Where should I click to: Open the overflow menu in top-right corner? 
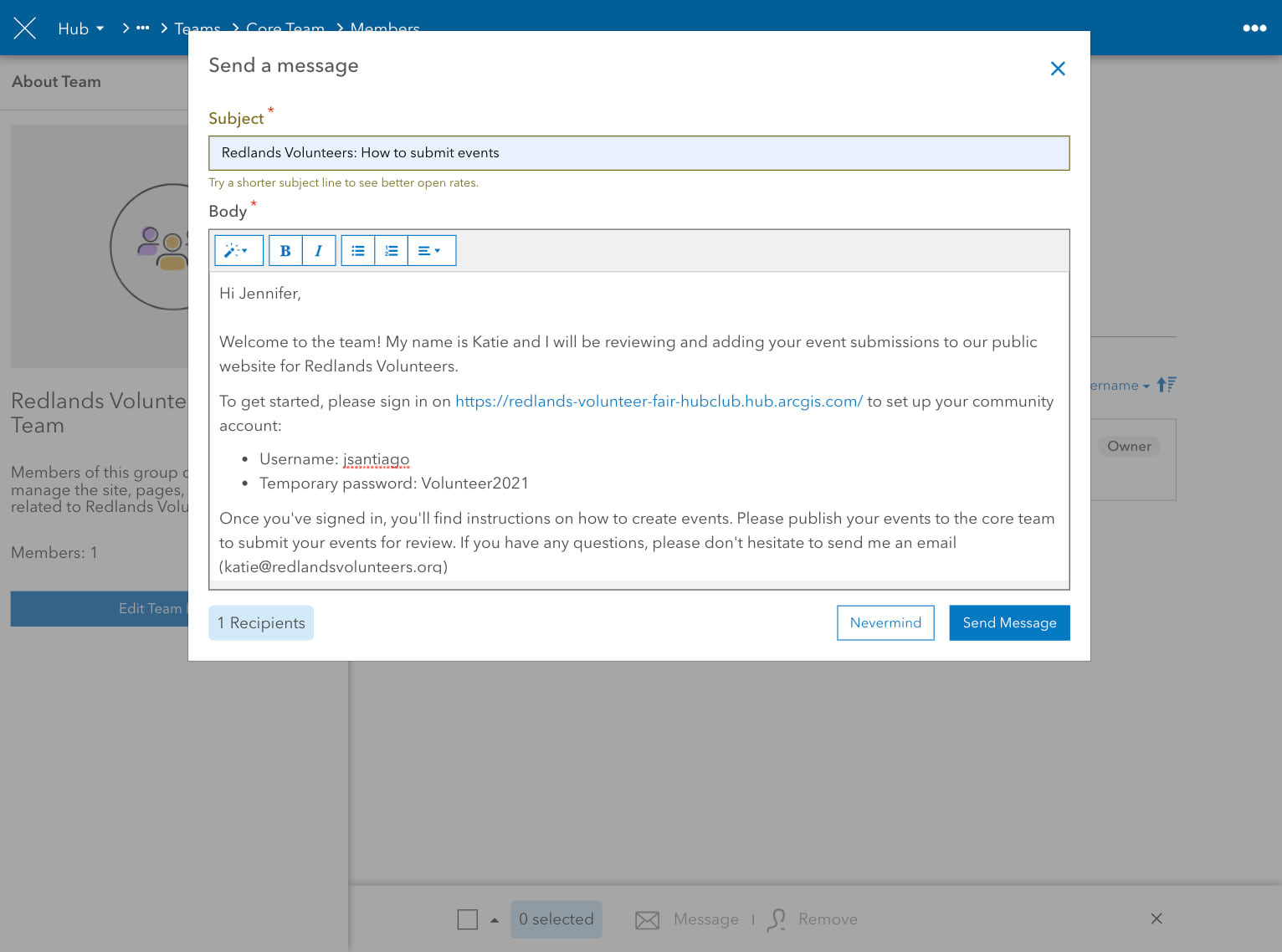(x=1254, y=28)
